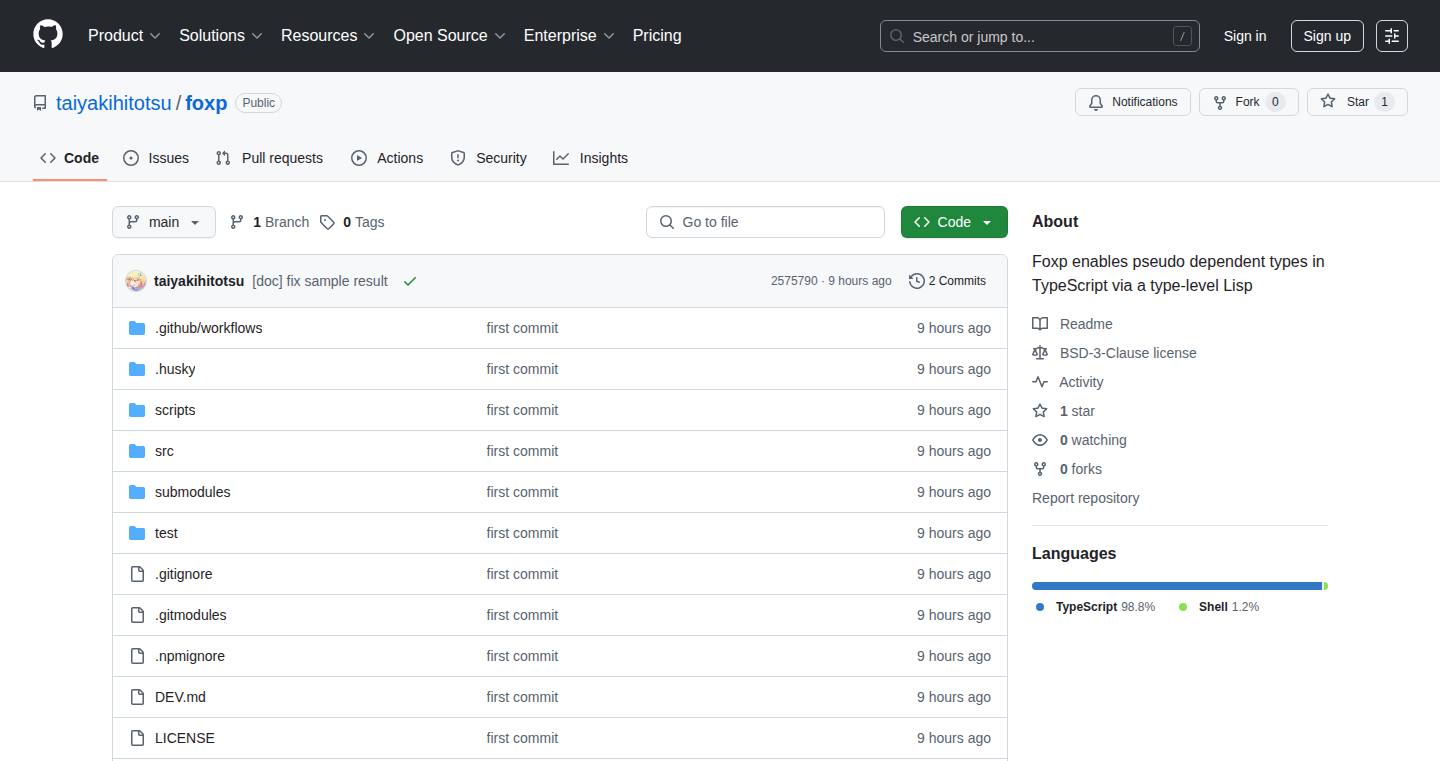Click the file icon beside .gitignore
Image resolution: width=1440 pixels, height=761 pixels.
[x=137, y=574]
